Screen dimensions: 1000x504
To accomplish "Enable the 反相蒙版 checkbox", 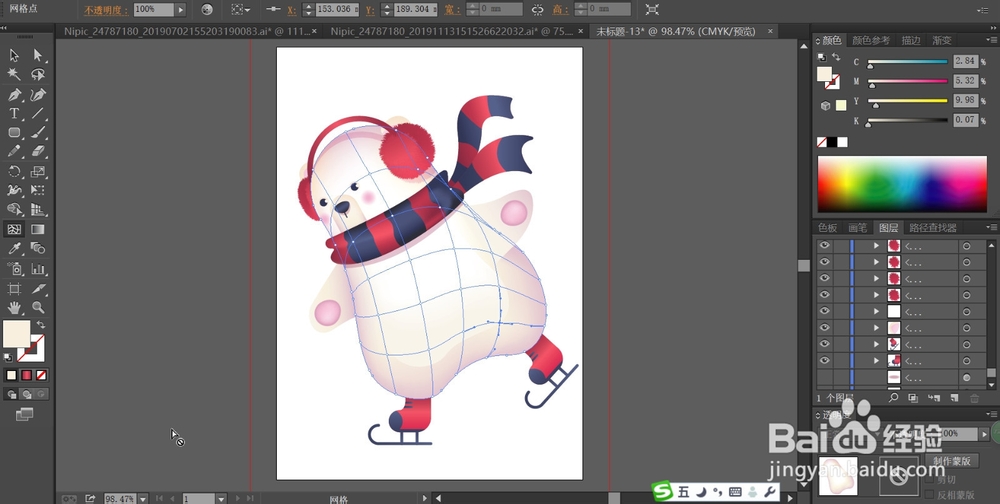I will point(929,494).
